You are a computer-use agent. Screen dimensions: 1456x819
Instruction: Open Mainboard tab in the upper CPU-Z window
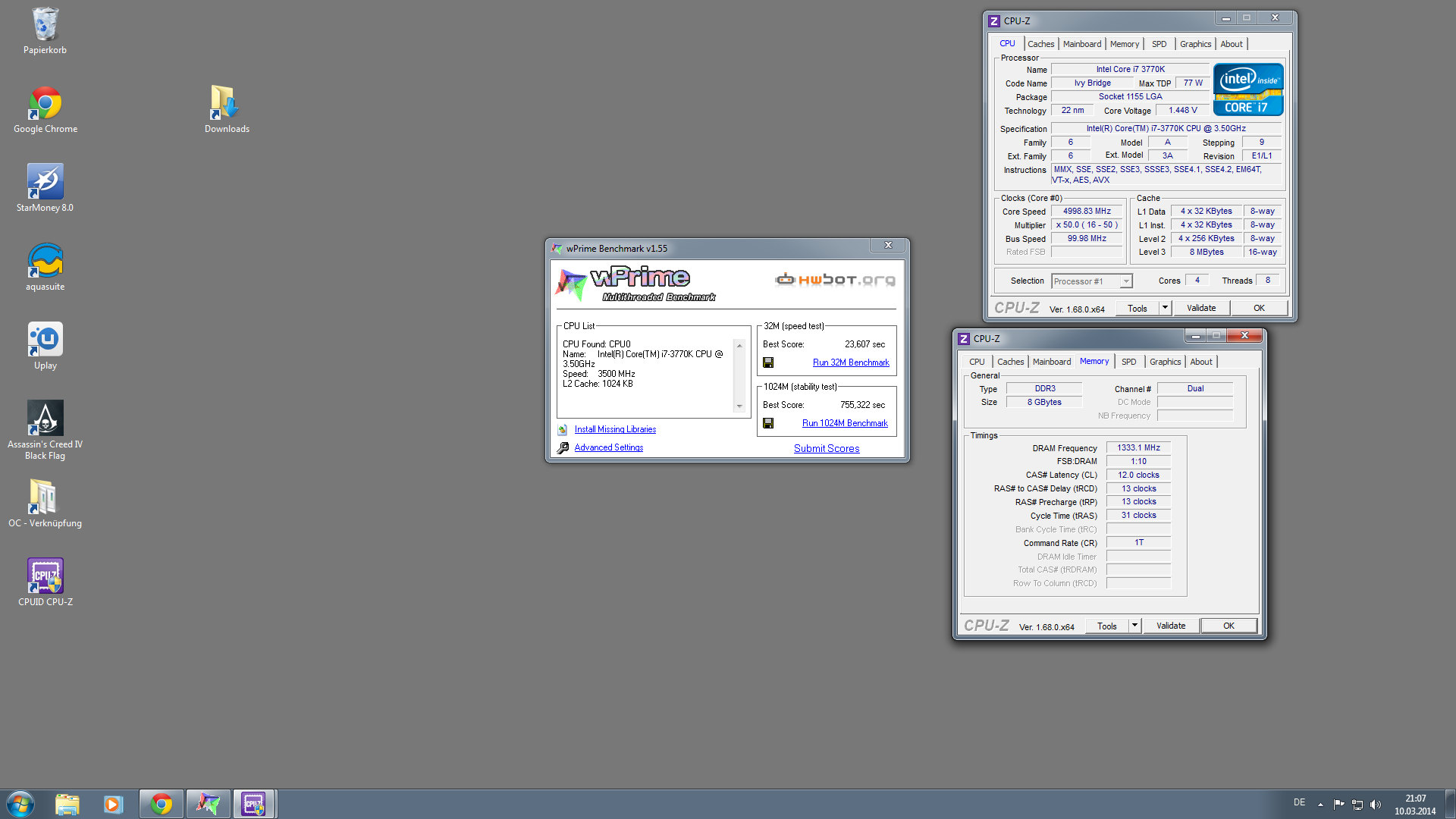tap(1081, 44)
